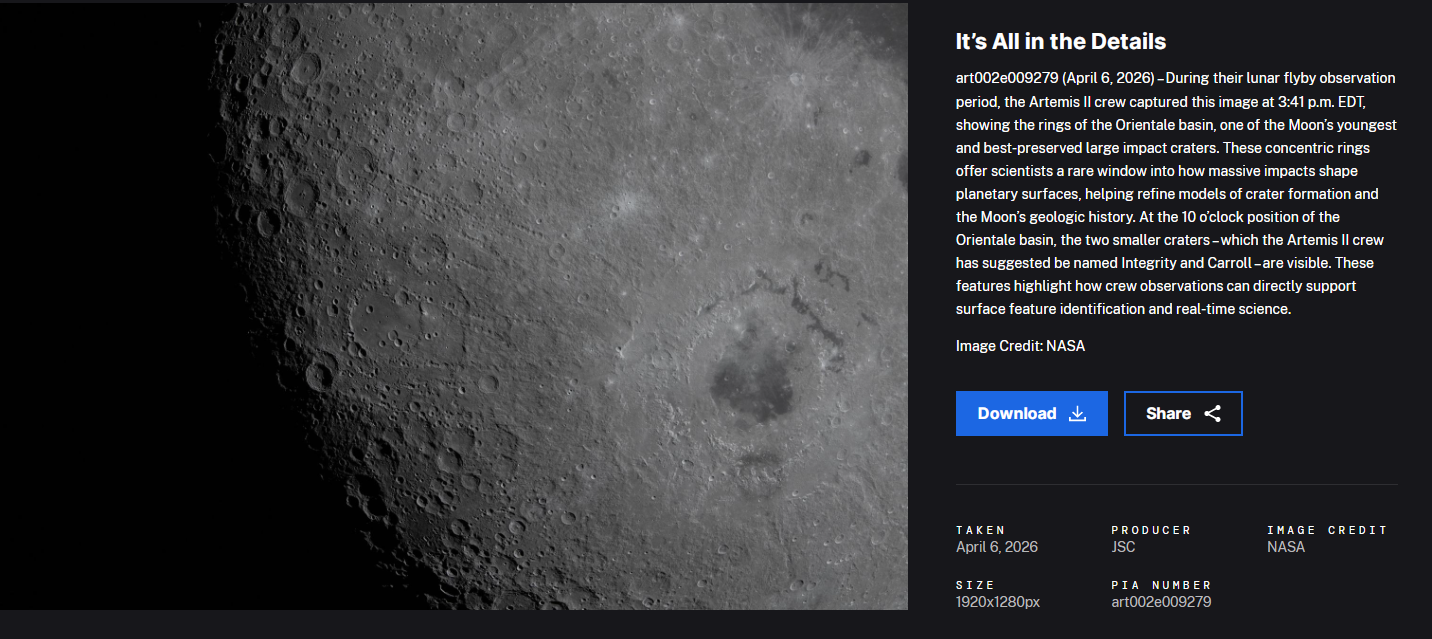
Task: Click the PIA NUMBER metadata label
Action: tap(1161, 585)
